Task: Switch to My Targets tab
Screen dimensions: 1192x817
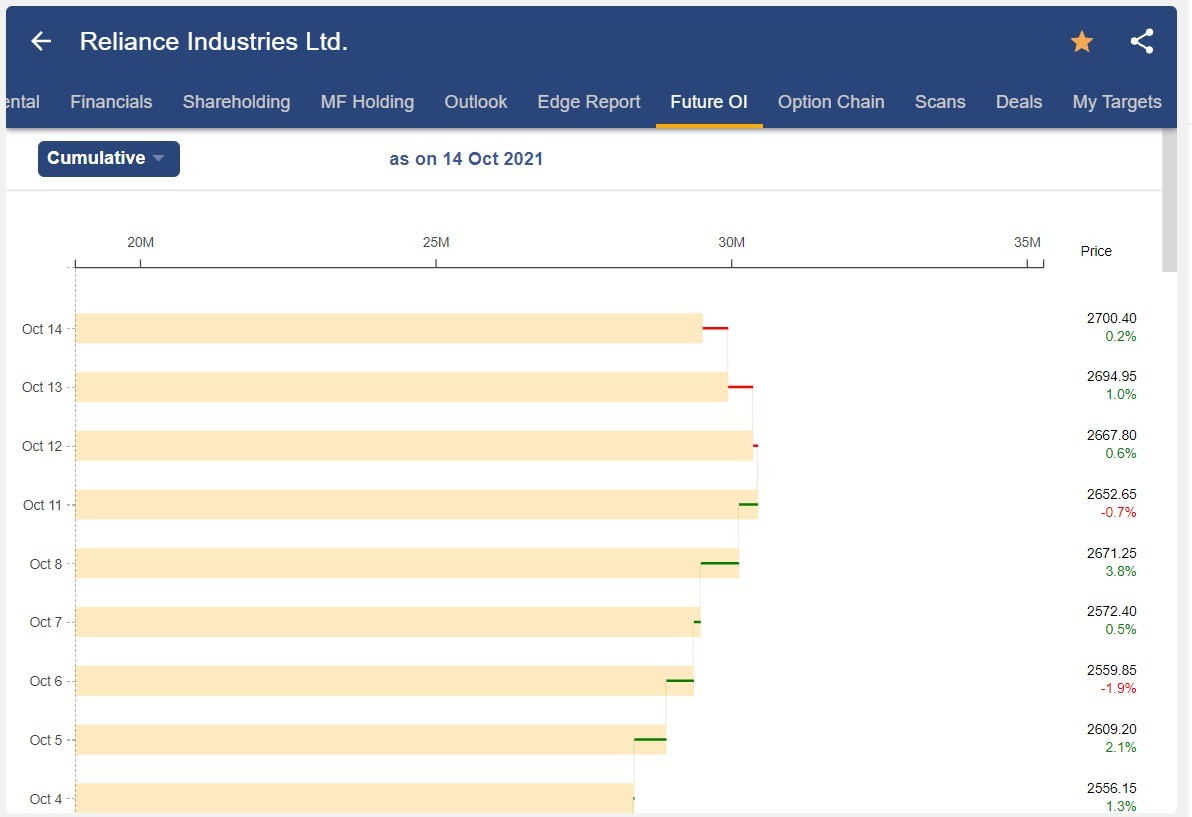Action: [x=1117, y=101]
